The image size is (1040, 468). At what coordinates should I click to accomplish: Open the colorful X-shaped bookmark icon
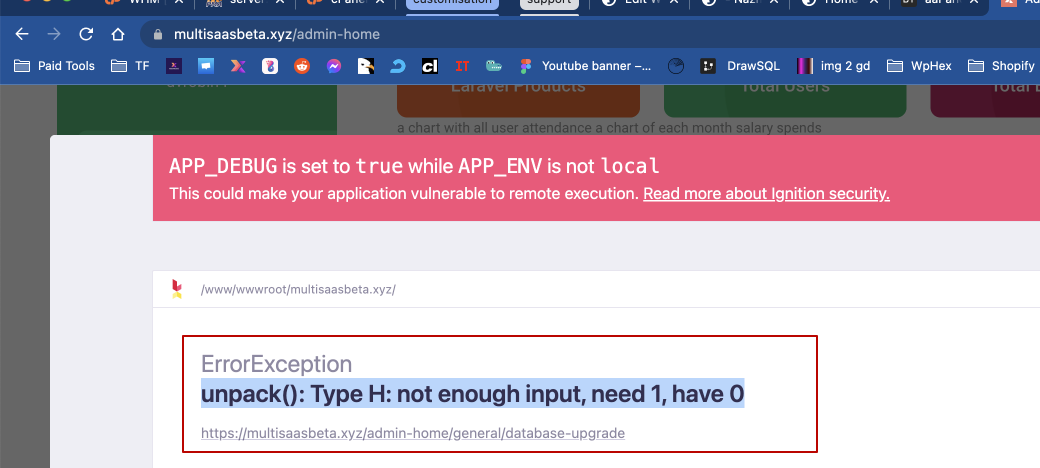238,66
